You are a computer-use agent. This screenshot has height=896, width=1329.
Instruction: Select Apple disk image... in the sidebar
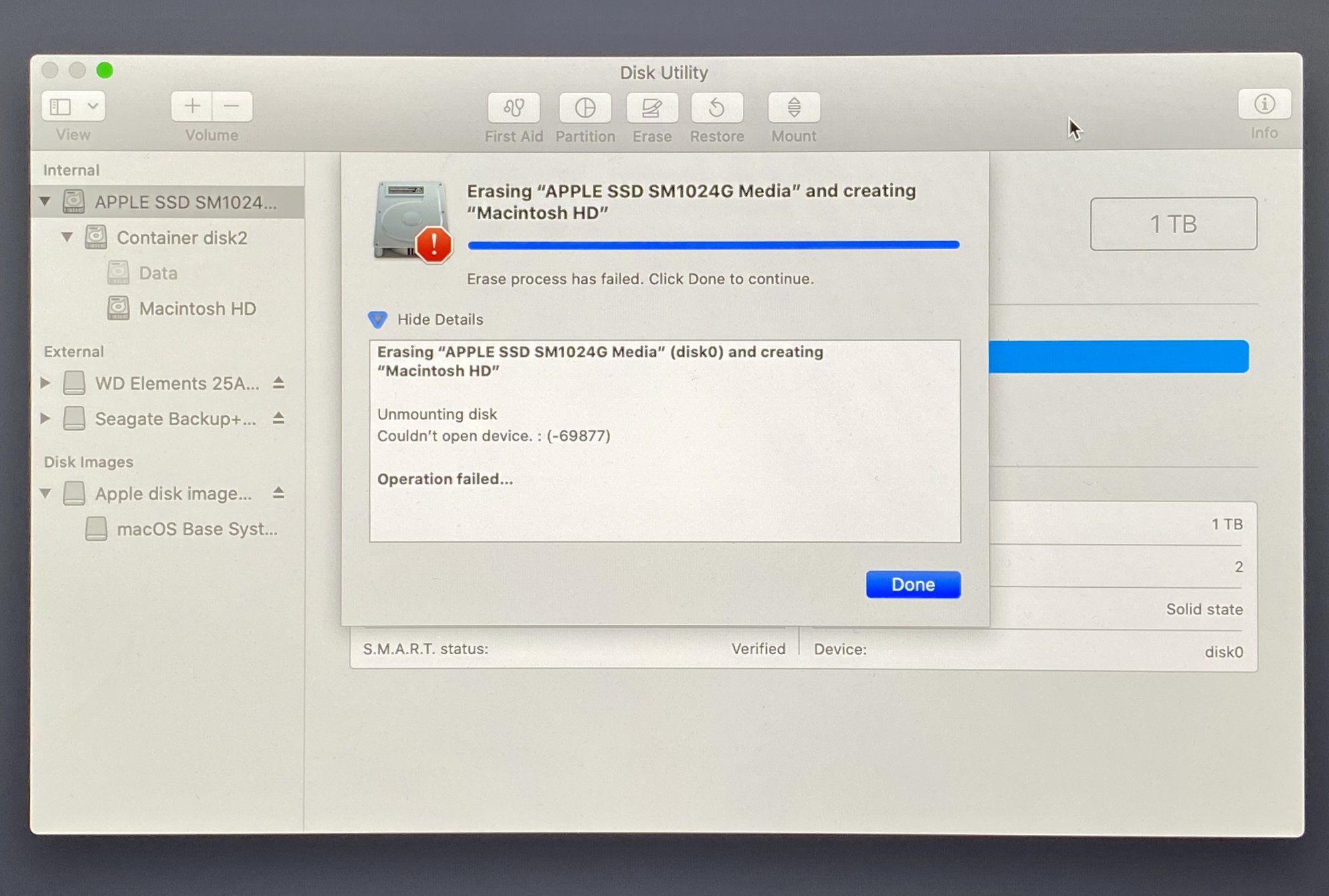click(x=173, y=493)
